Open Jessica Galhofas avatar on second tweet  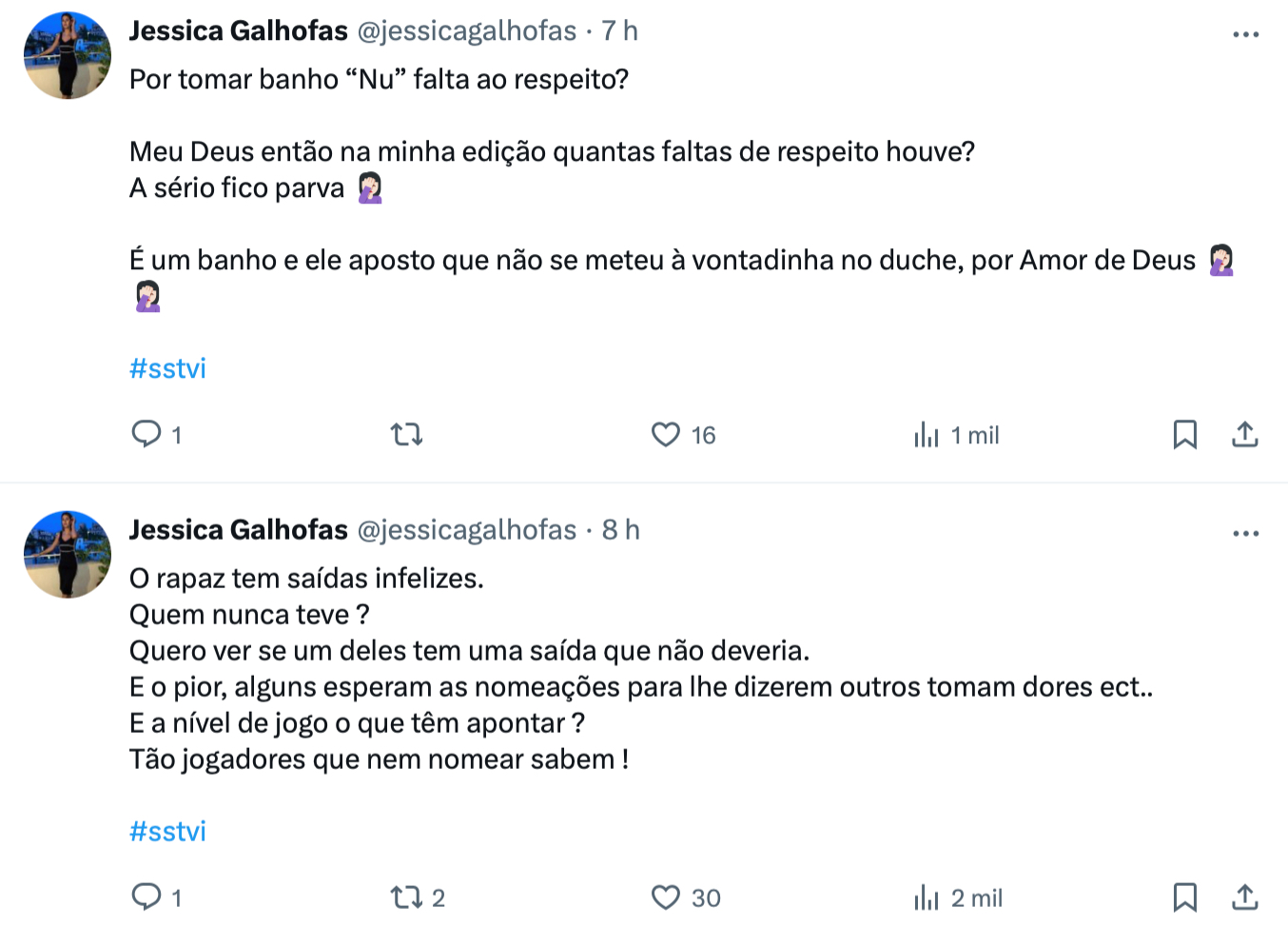[x=68, y=554]
